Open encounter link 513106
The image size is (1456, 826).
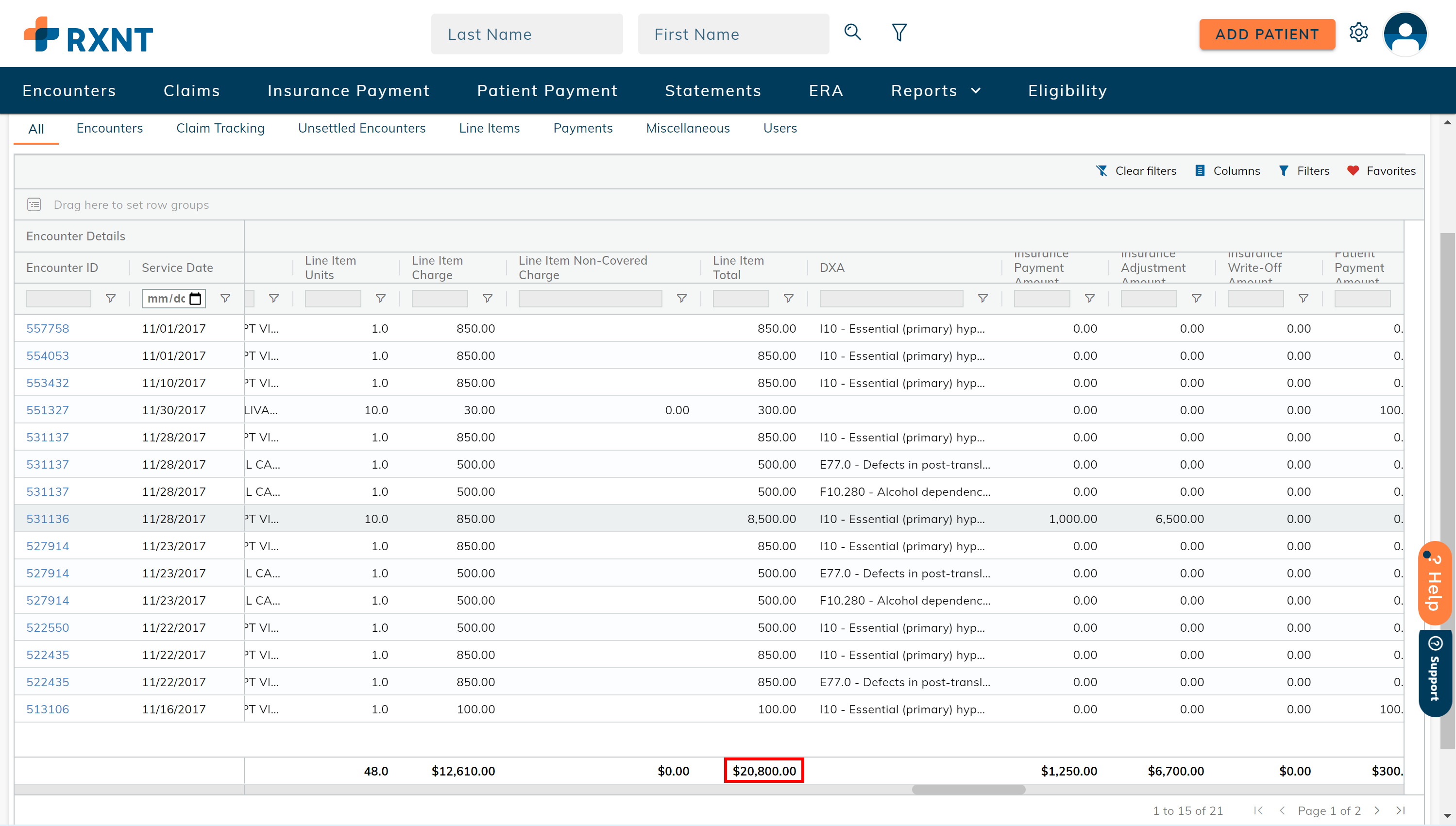pyautogui.click(x=48, y=709)
